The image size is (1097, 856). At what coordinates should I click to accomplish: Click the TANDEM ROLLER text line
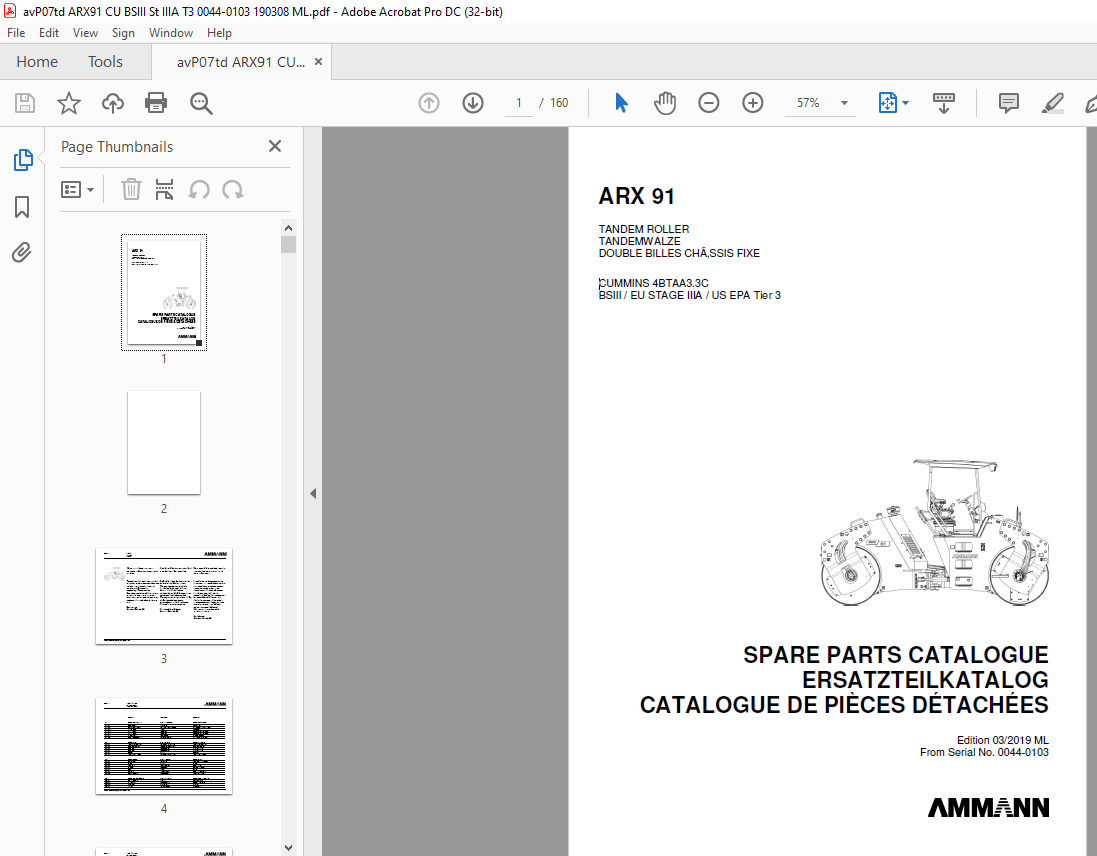(644, 229)
